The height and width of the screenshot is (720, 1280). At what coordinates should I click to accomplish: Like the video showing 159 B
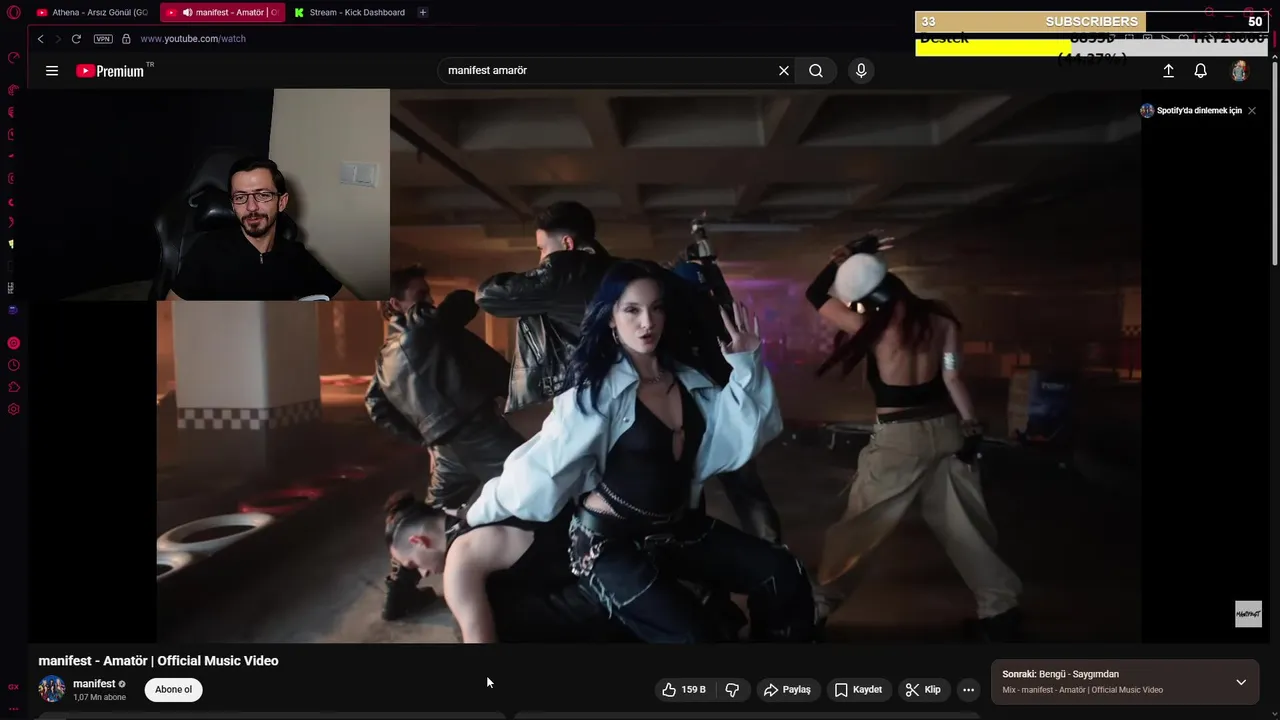click(685, 690)
